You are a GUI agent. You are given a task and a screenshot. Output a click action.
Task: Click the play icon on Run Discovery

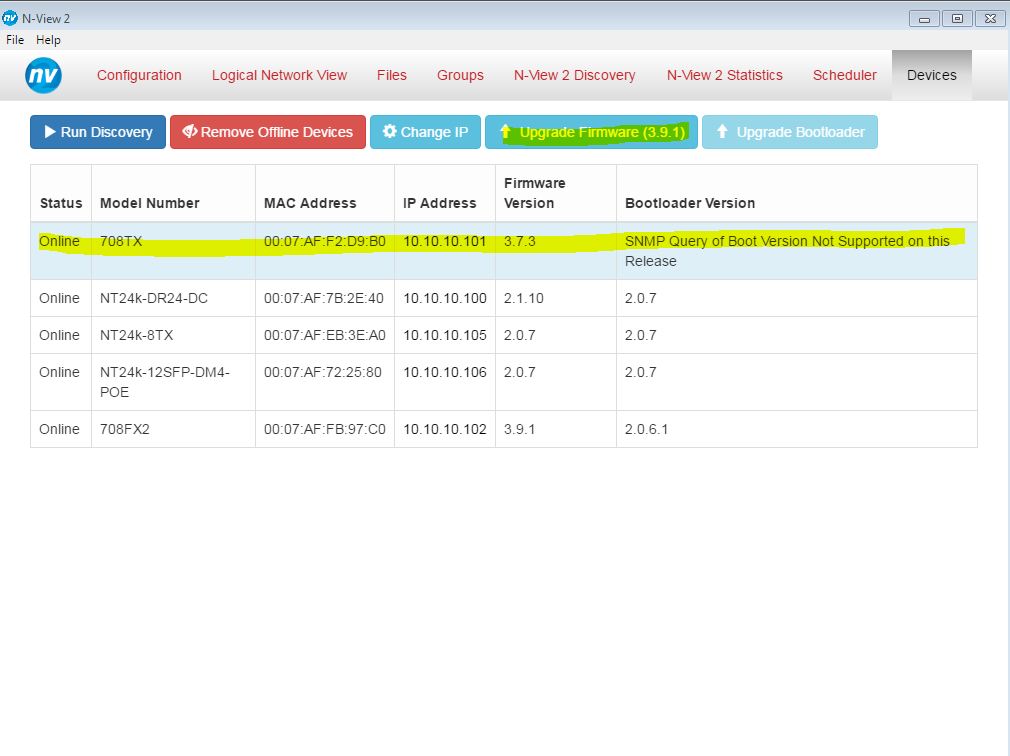point(50,132)
